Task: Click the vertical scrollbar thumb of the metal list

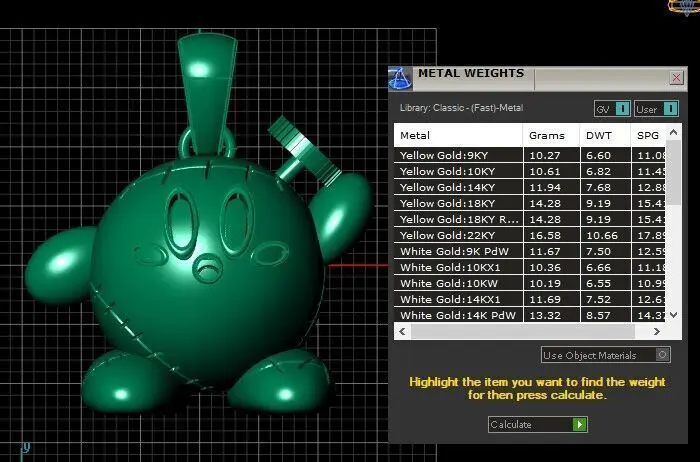Action: click(x=674, y=172)
